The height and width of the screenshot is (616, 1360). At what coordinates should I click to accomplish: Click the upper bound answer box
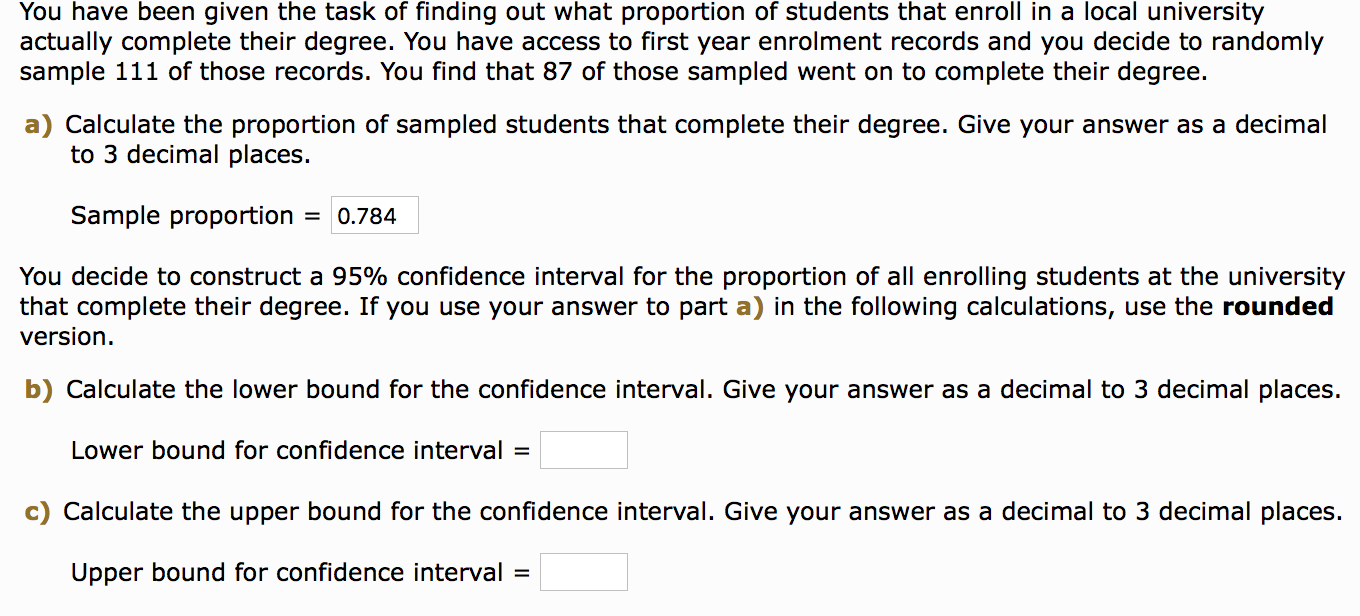583,571
